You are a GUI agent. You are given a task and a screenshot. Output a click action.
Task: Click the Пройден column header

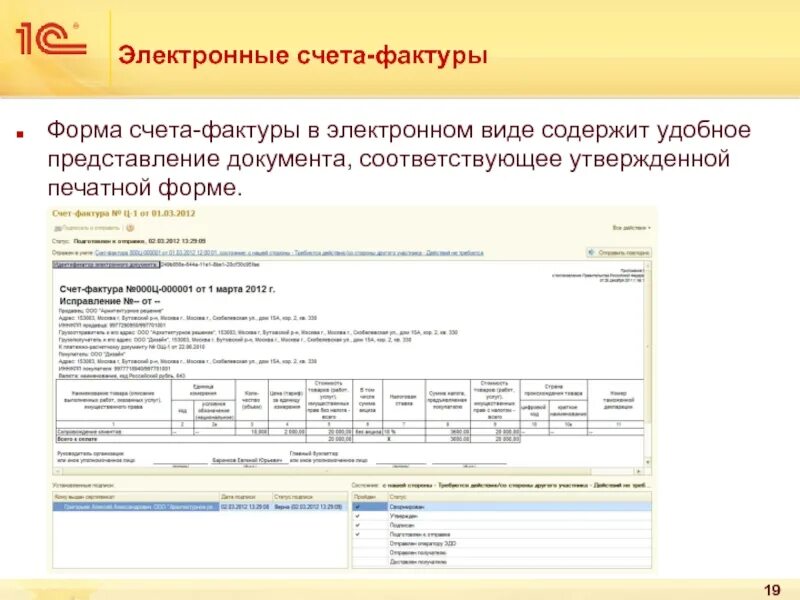[x=369, y=496]
